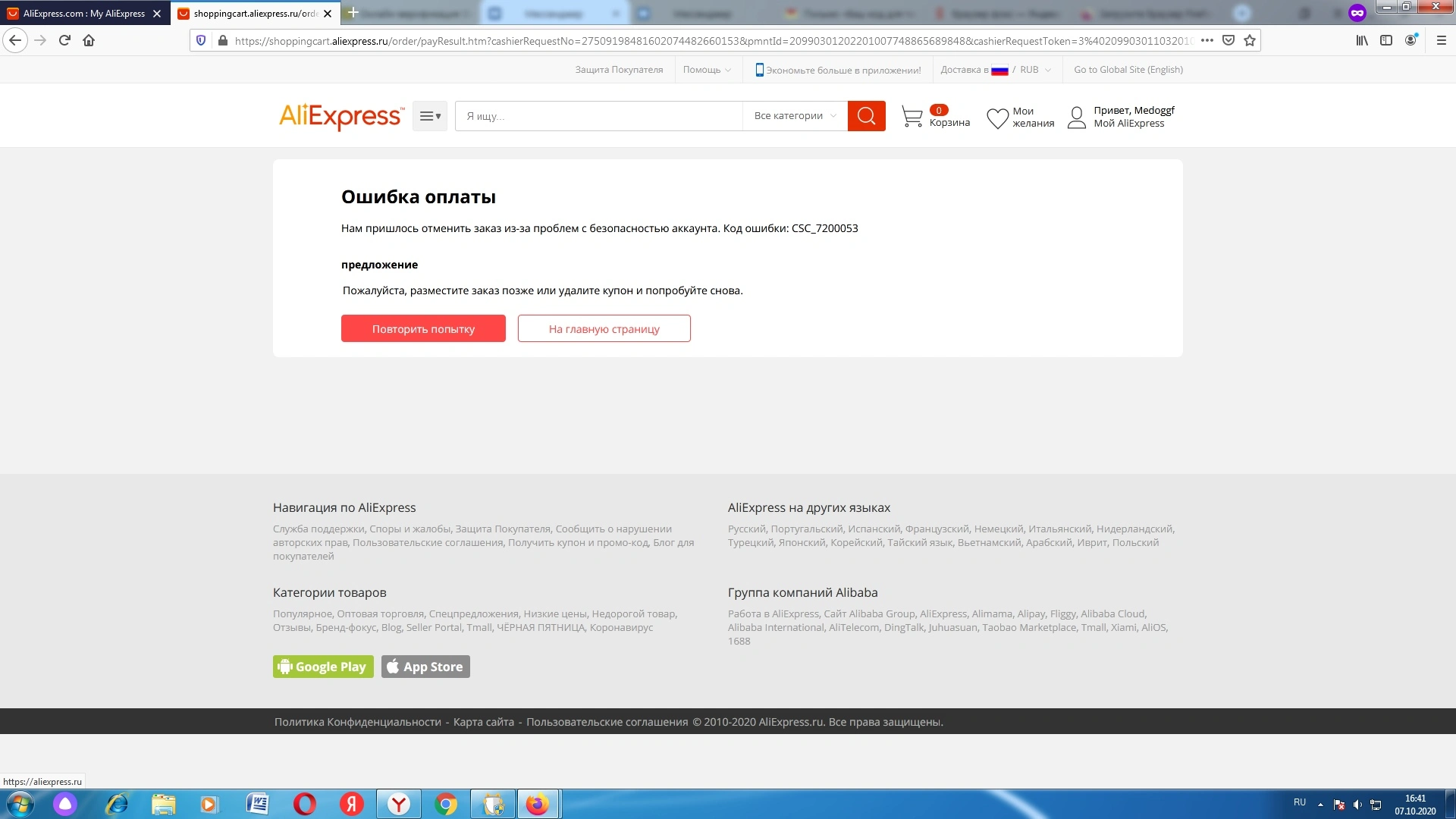This screenshot has height=819, width=1456.
Task: Open 'Споры и жалобы' footer link
Action: pos(410,529)
